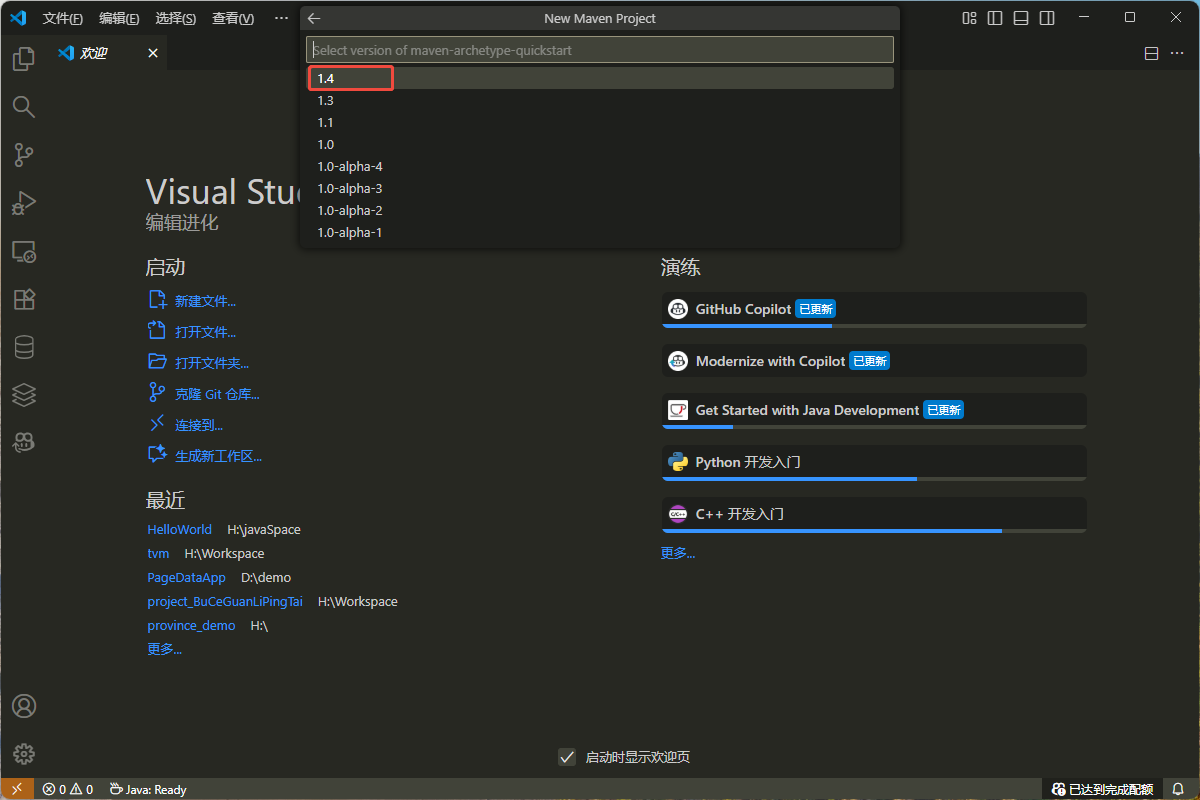This screenshot has height=800, width=1200.
Task: Open recent project HelloWorld
Action: coord(180,529)
